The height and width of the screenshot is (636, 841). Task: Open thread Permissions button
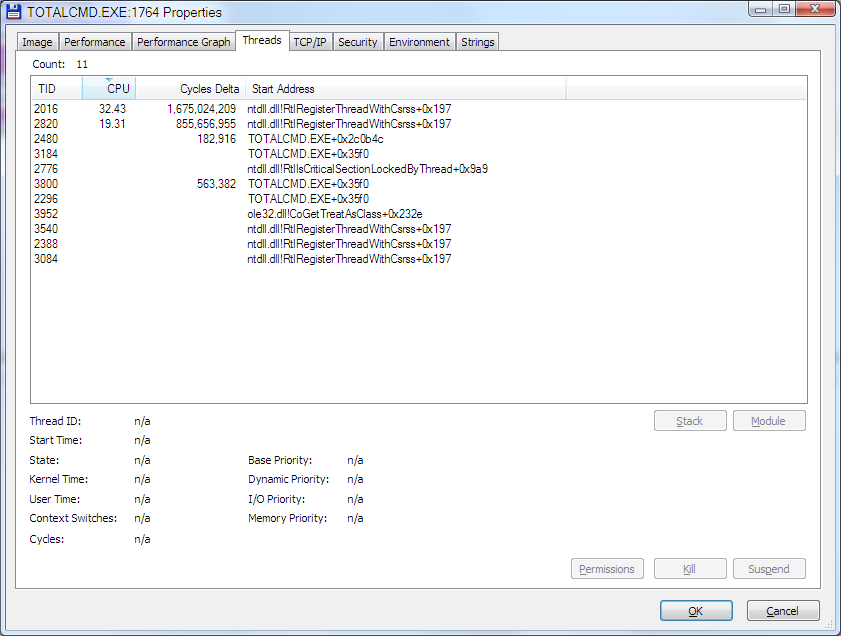607,569
